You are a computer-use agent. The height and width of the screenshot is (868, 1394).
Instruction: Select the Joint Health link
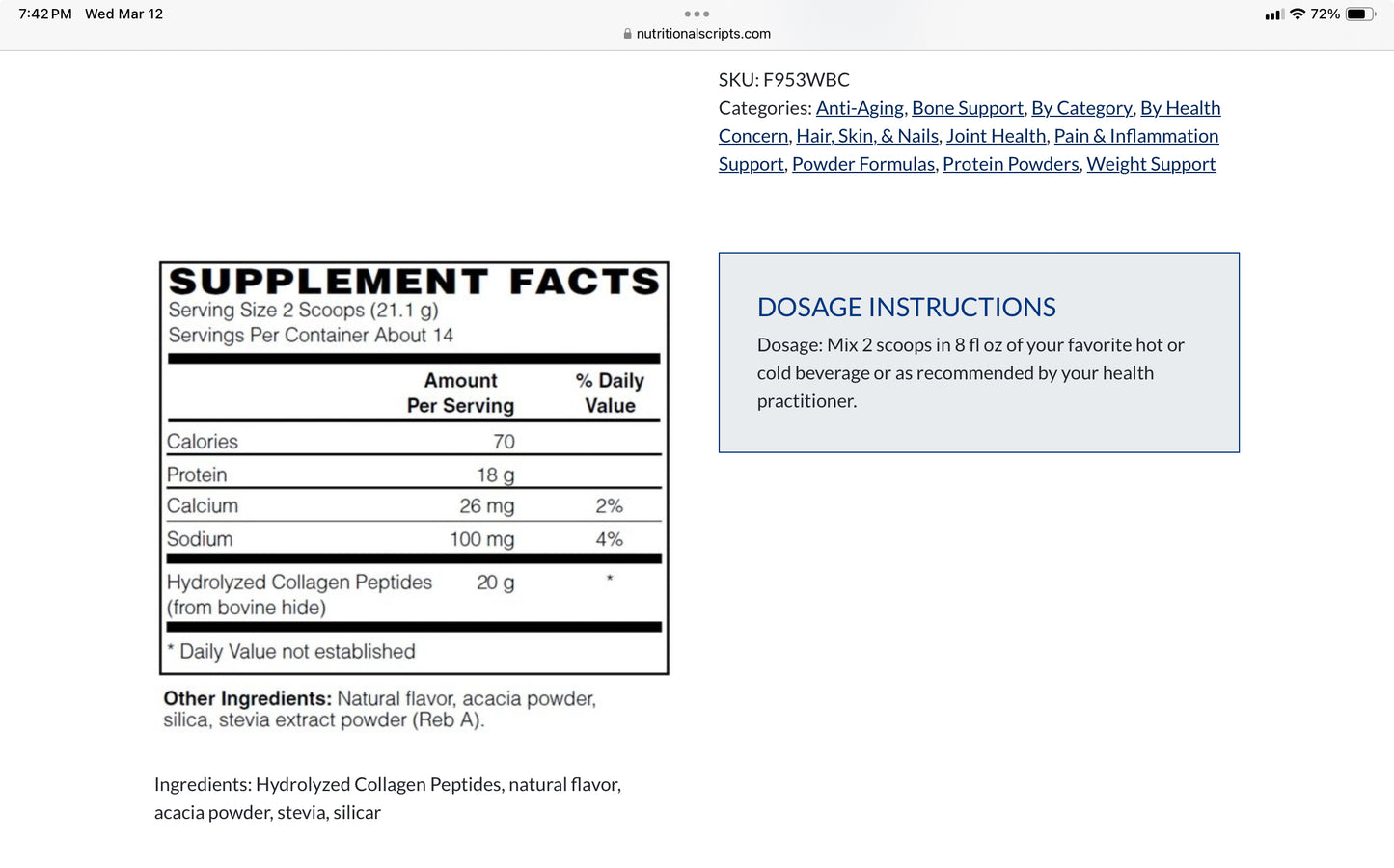coord(996,136)
